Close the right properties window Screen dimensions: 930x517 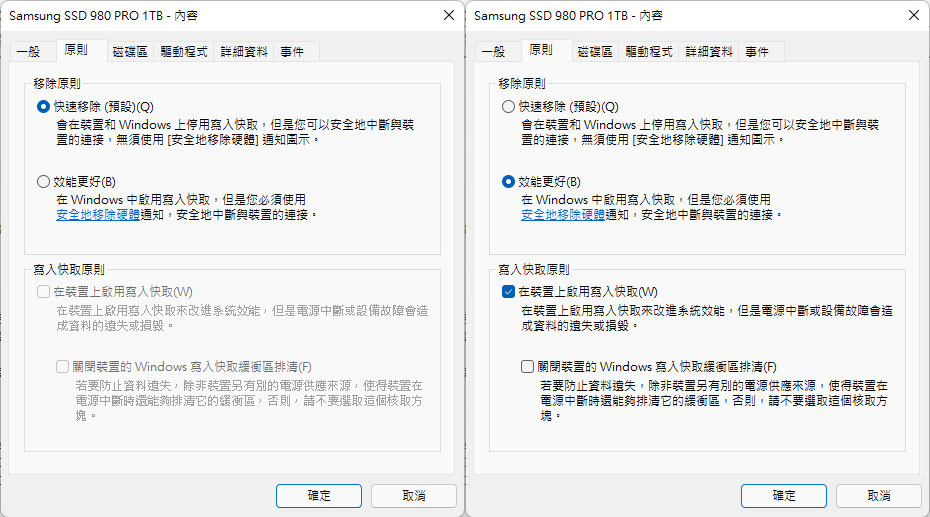coord(914,15)
